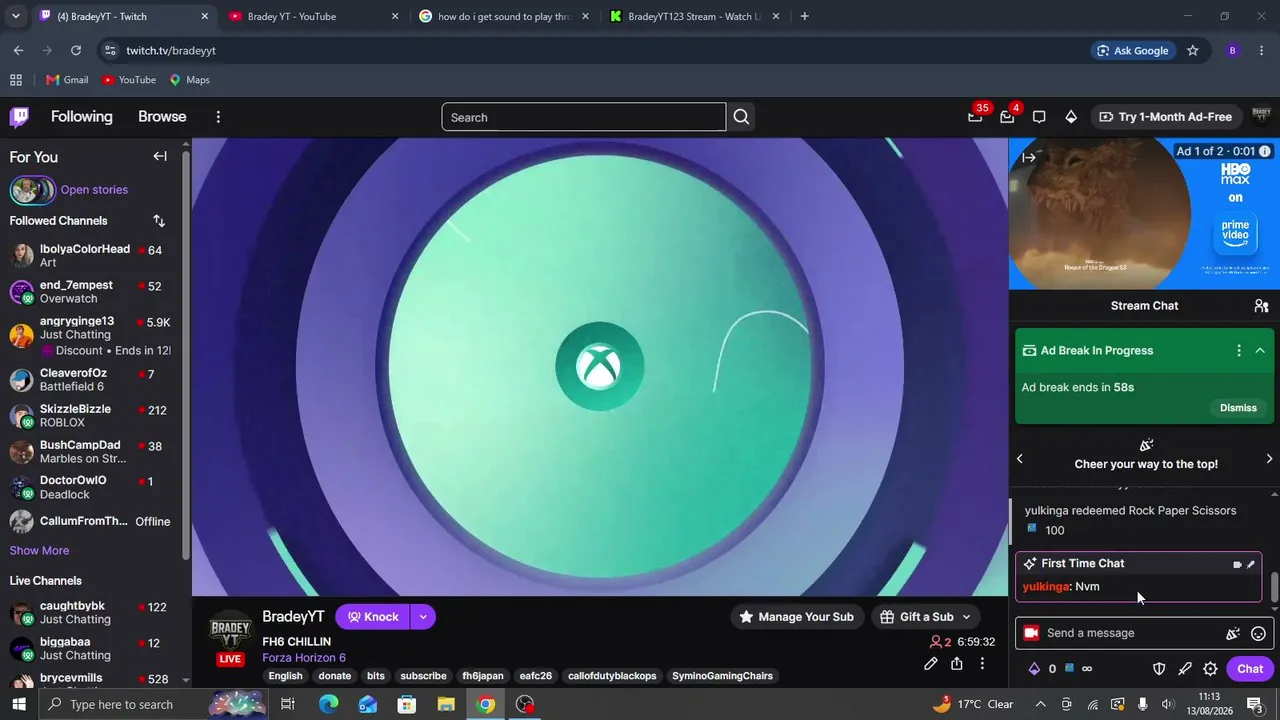Bookmark this page with the star icon

1192,50
